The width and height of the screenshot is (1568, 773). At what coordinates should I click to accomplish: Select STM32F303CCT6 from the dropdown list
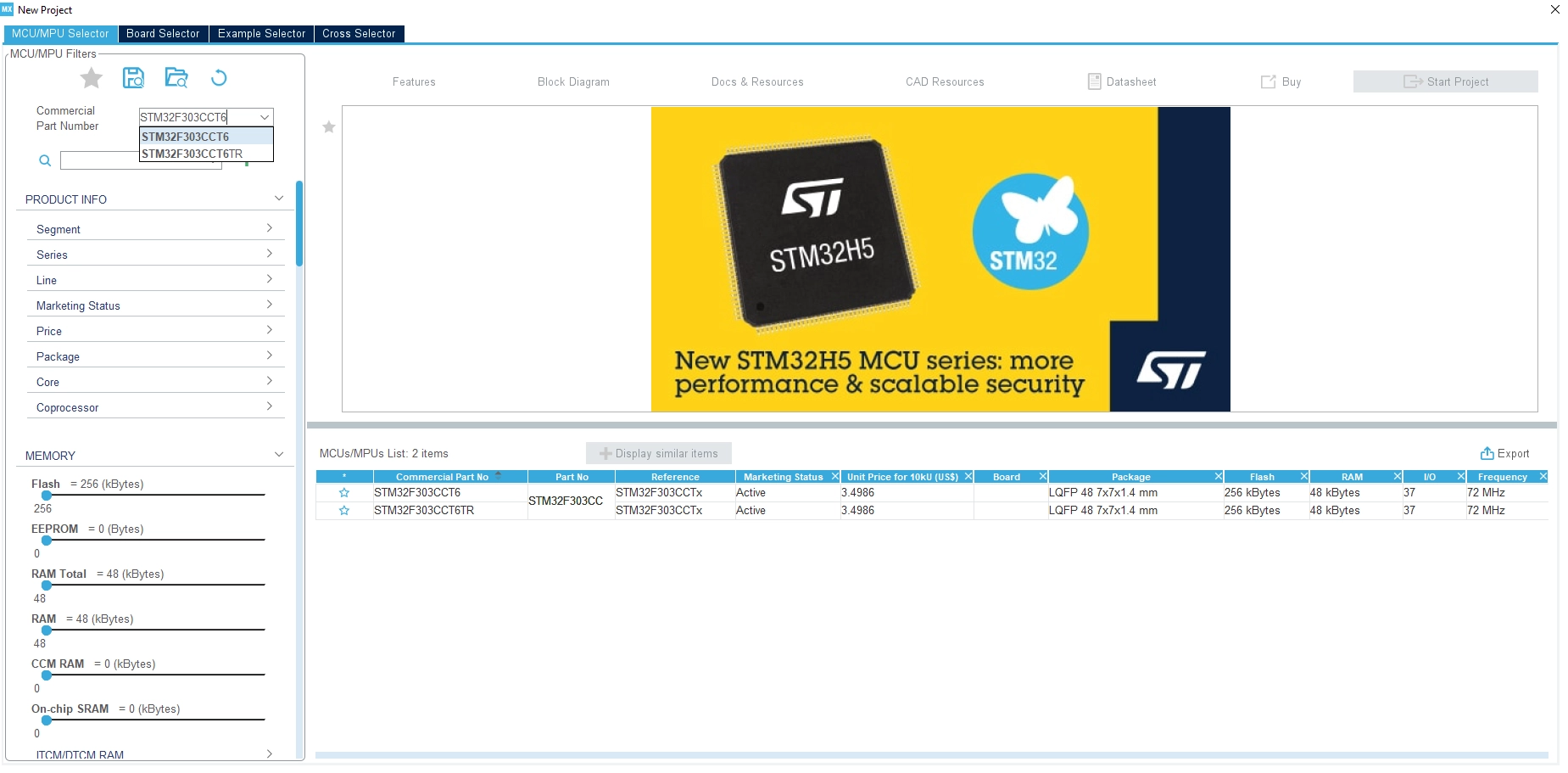pos(206,137)
